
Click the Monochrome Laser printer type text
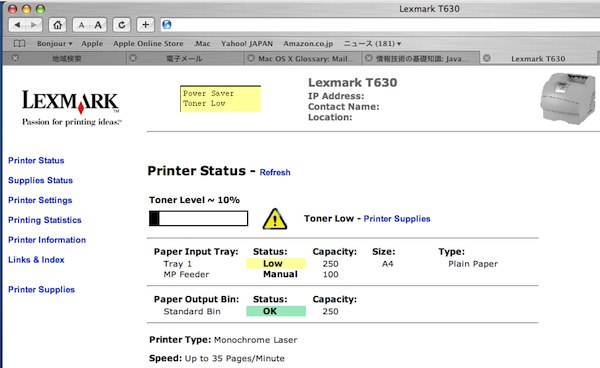(x=255, y=340)
